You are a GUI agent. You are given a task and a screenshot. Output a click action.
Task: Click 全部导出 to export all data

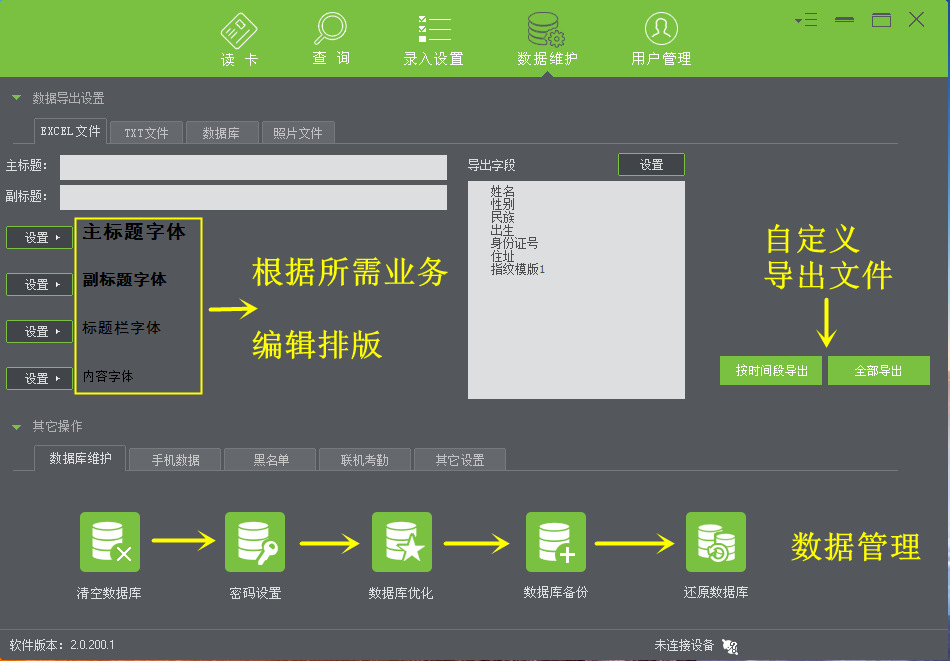(x=879, y=370)
